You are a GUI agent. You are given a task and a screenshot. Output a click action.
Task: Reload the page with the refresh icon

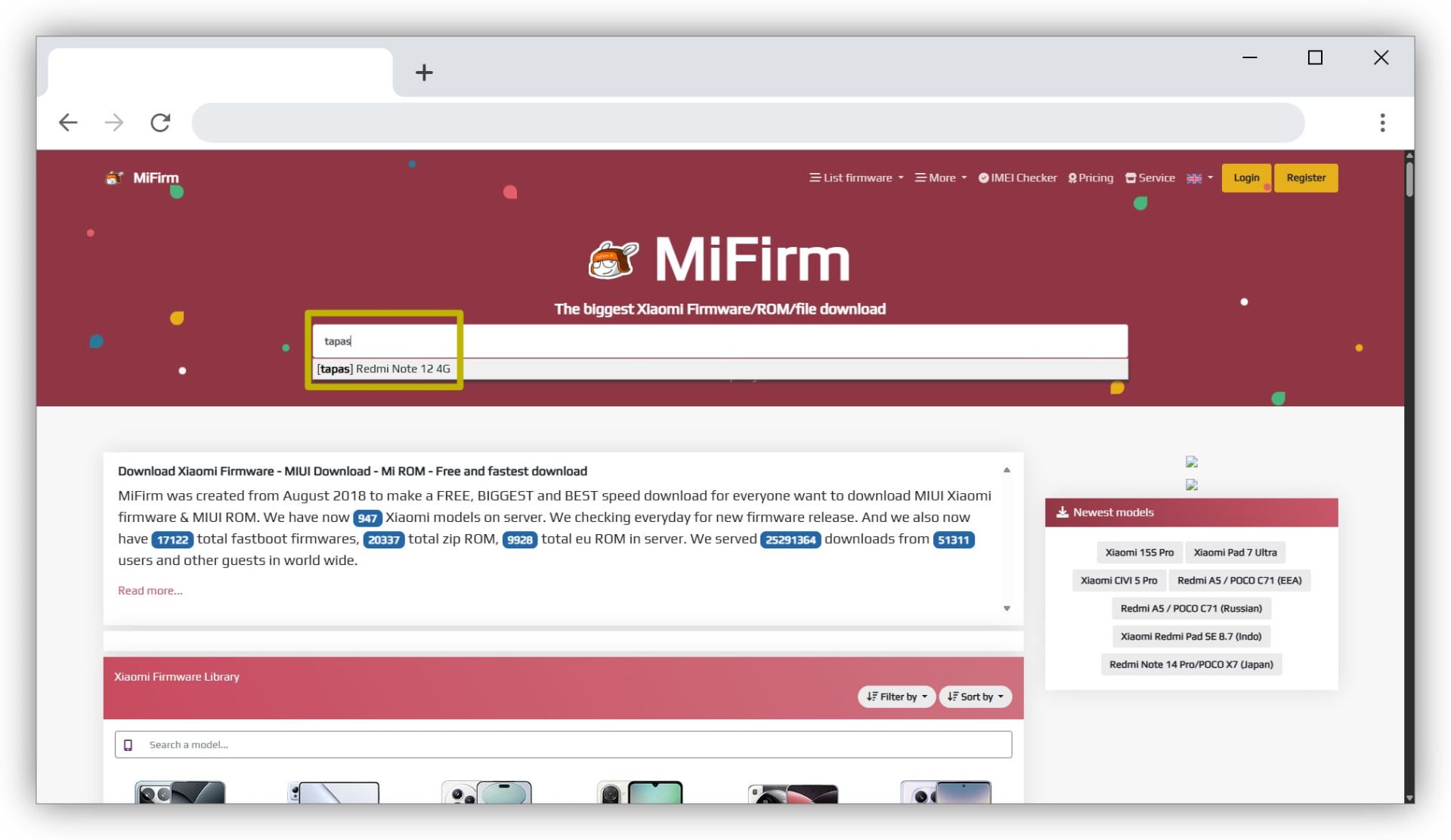[x=160, y=122]
